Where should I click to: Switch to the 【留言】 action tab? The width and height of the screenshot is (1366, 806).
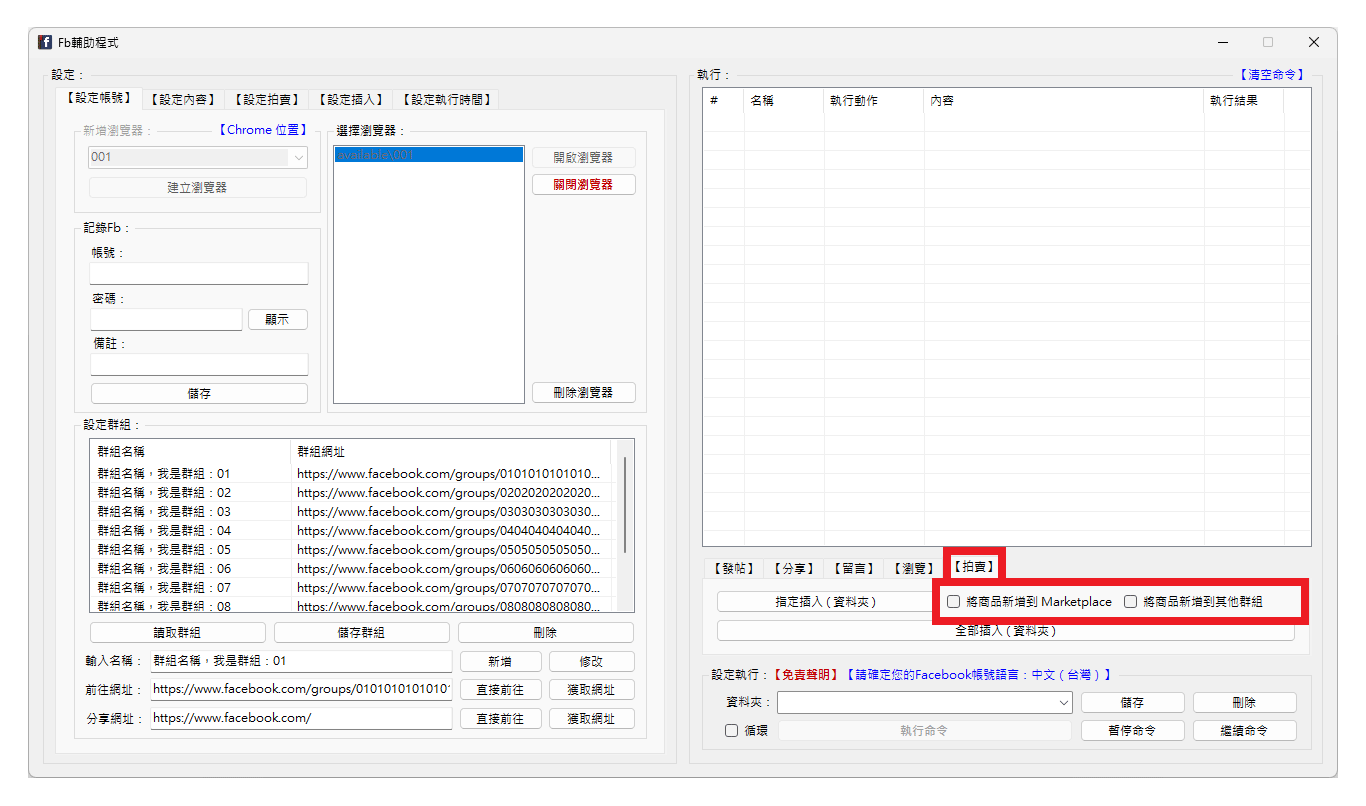click(x=855, y=568)
